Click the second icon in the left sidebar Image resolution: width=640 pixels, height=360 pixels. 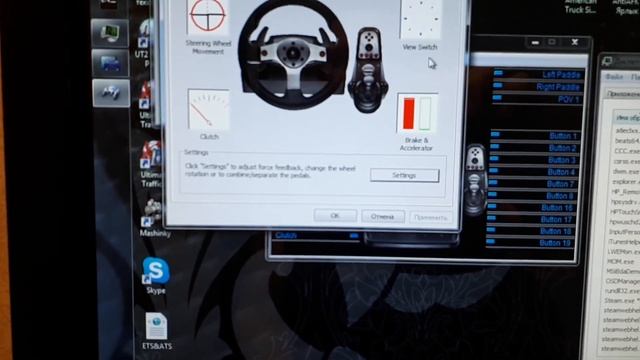[110, 63]
